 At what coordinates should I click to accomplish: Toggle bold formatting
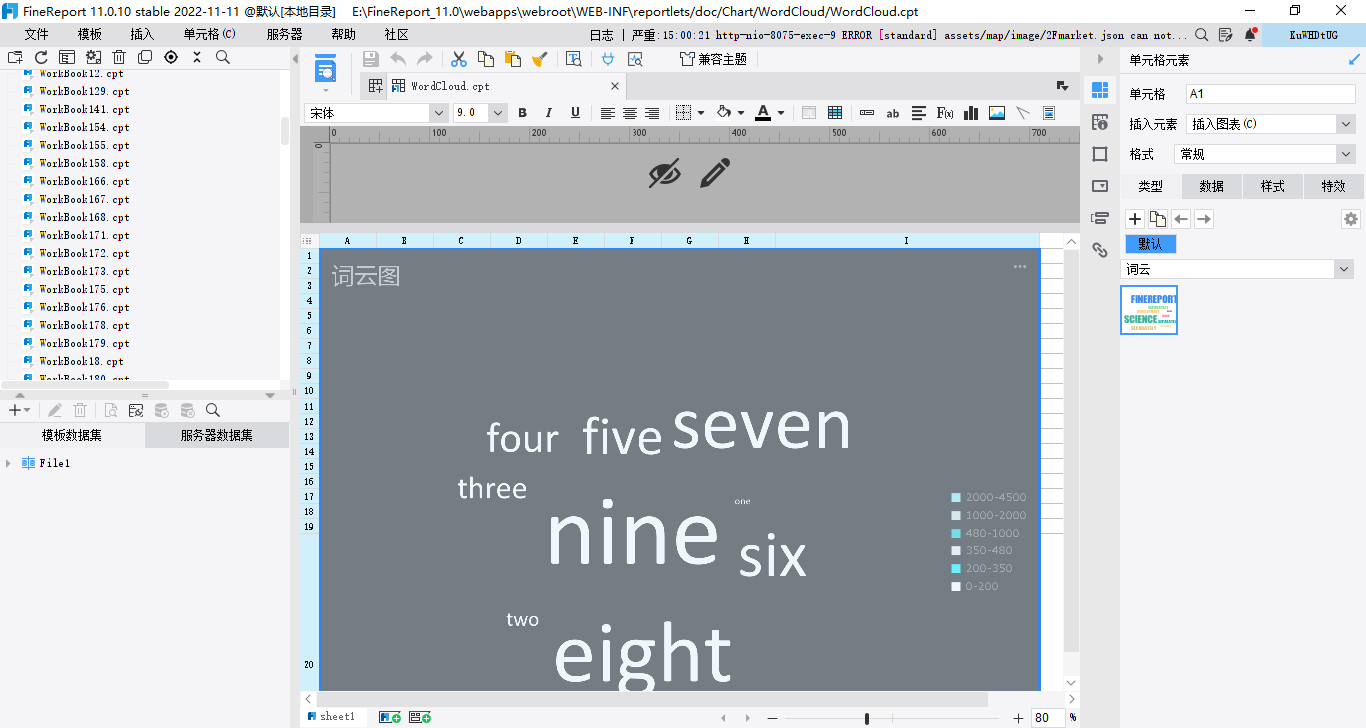pos(522,113)
